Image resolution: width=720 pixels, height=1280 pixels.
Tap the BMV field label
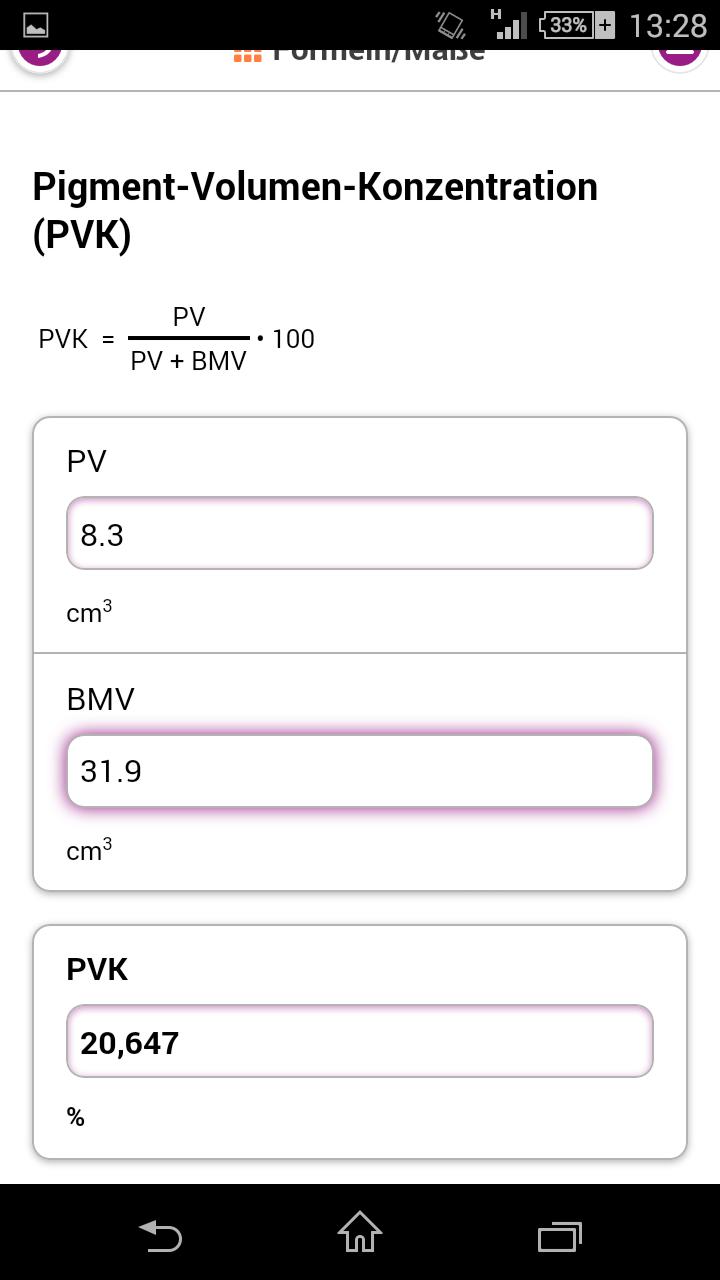click(x=100, y=699)
